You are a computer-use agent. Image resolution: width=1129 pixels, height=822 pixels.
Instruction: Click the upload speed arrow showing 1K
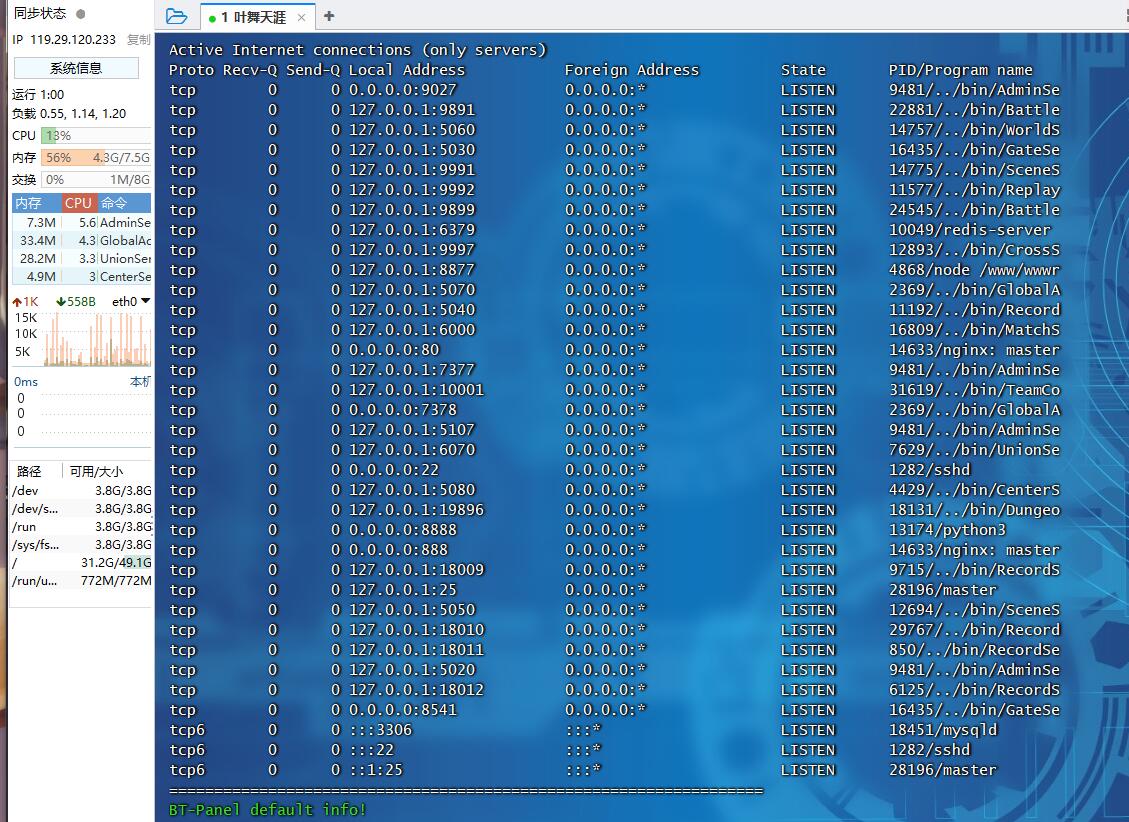tap(17, 302)
